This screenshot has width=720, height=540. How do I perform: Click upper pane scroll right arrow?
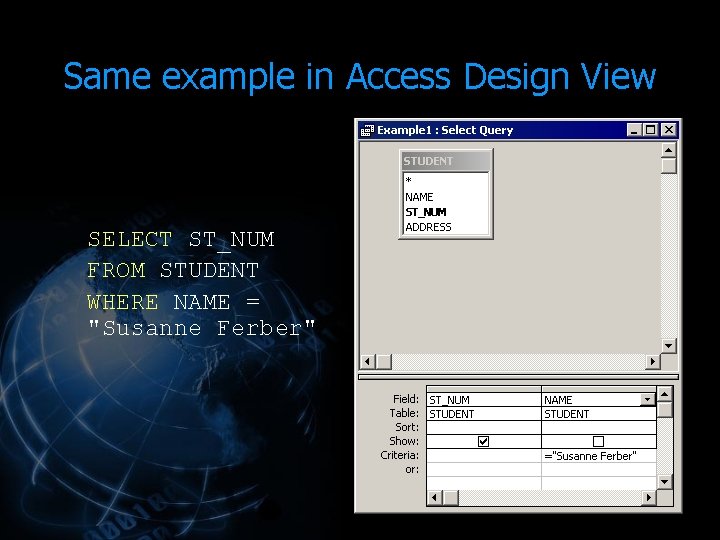(652, 361)
